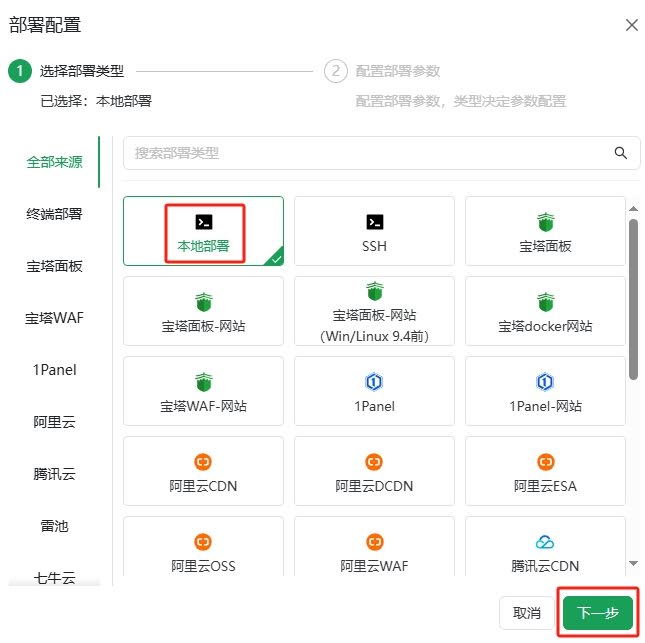Pick the 宝塔docker网站 deployment icon

[545, 302]
